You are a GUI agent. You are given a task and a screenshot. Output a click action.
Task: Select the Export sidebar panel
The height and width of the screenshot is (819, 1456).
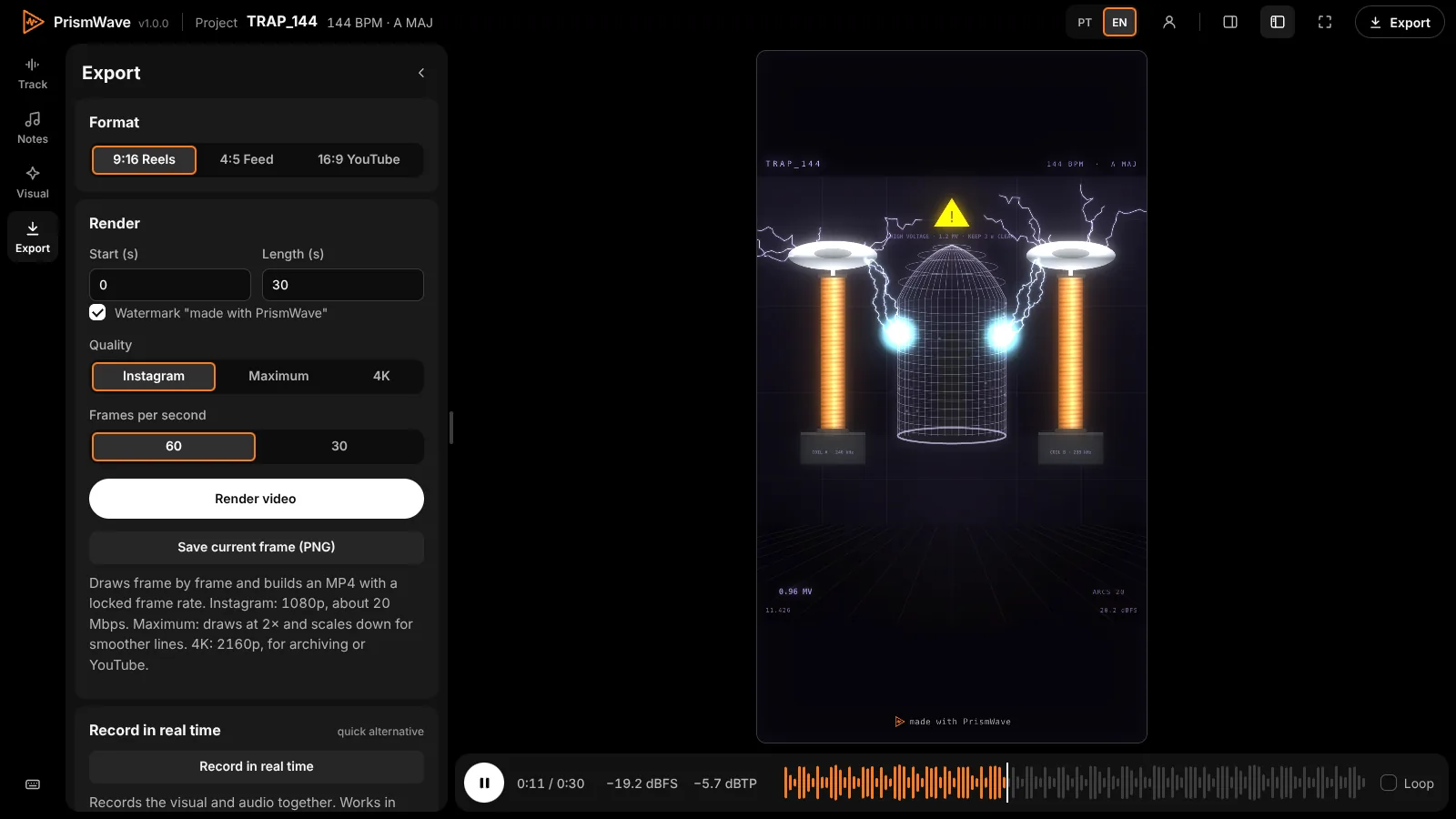(x=33, y=238)
